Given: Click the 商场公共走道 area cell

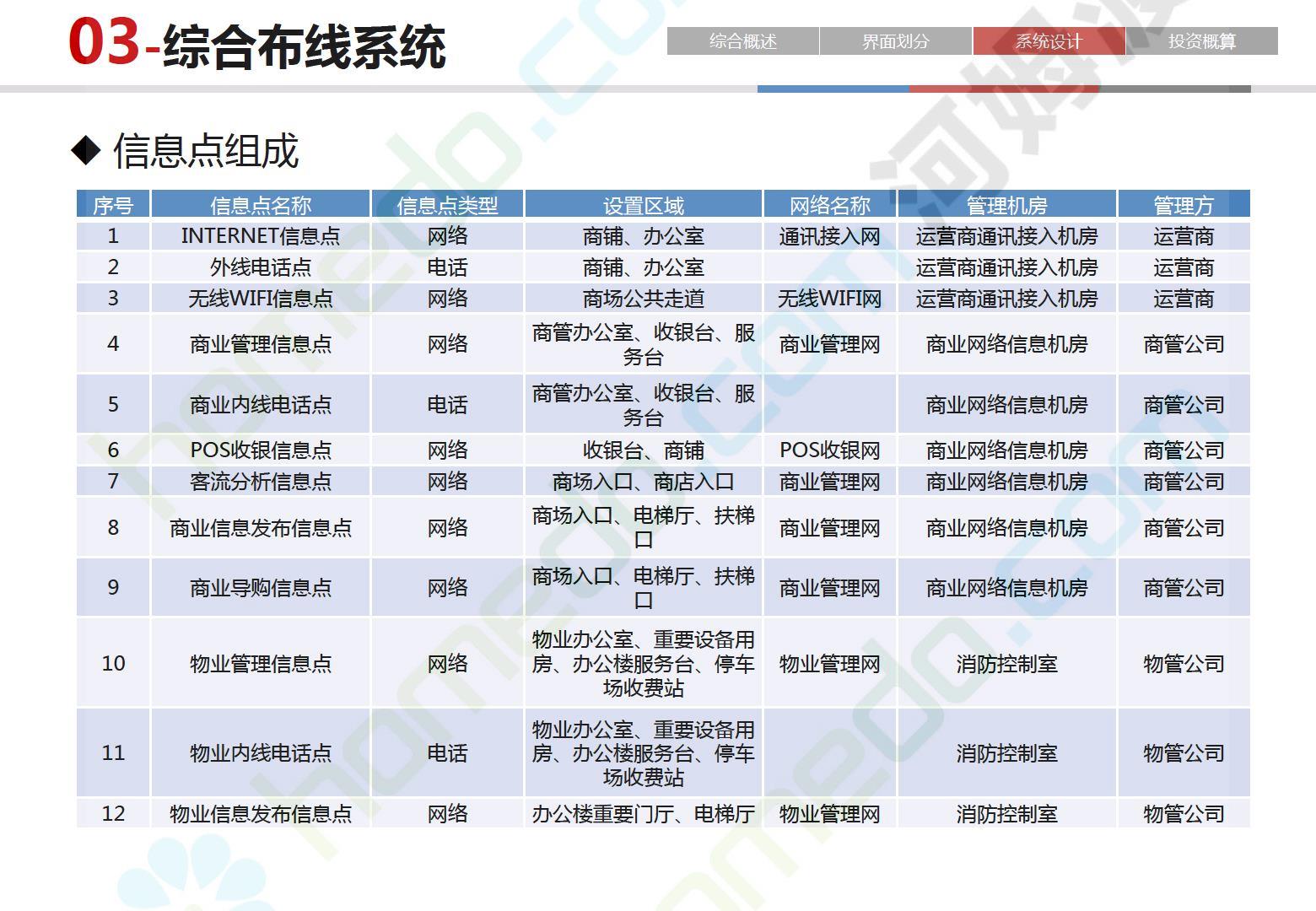Looking at the screenshot, I should (644, 299).
